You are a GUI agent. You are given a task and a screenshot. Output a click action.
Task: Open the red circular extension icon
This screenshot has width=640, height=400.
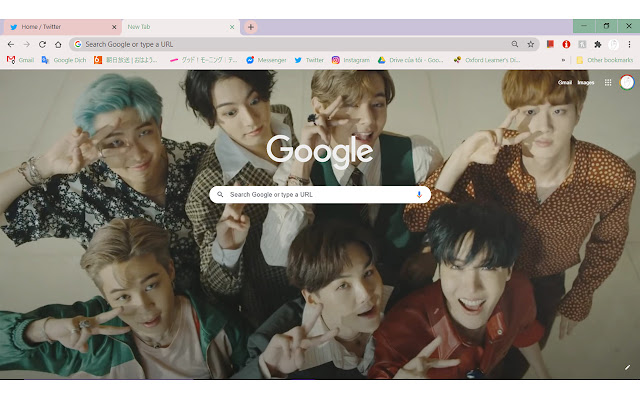566,44
